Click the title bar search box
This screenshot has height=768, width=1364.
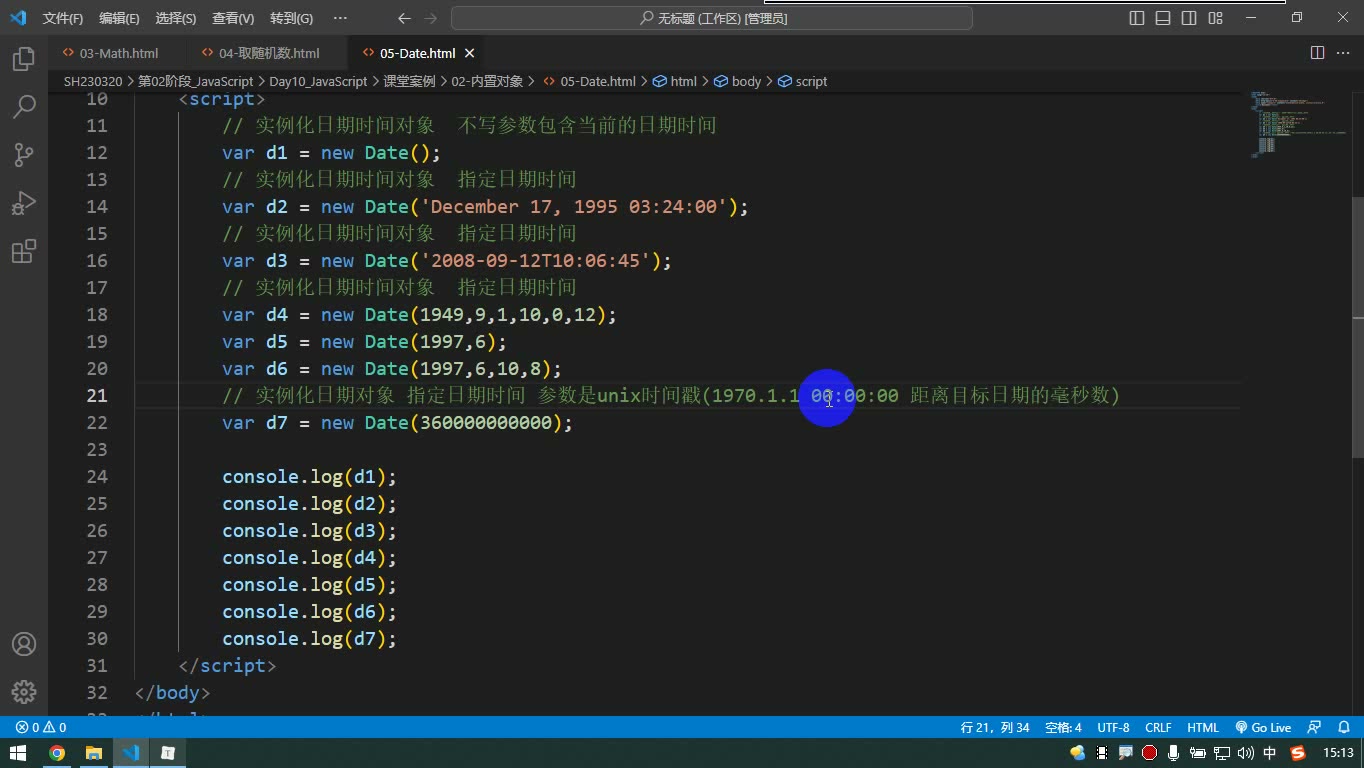tap(712, 18)
